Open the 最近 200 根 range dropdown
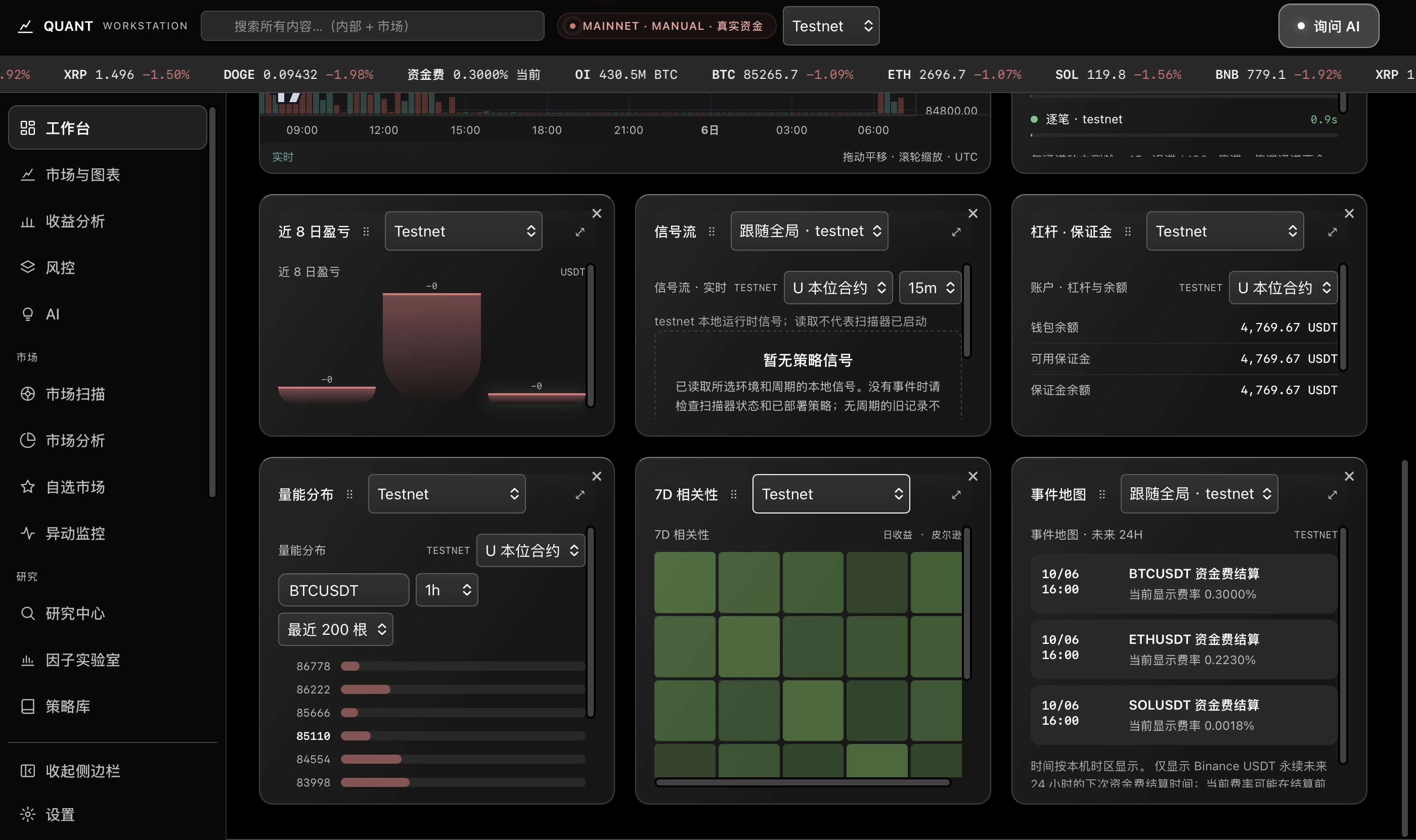Screen dimensions: 1416x840 [x=336, y=629]
